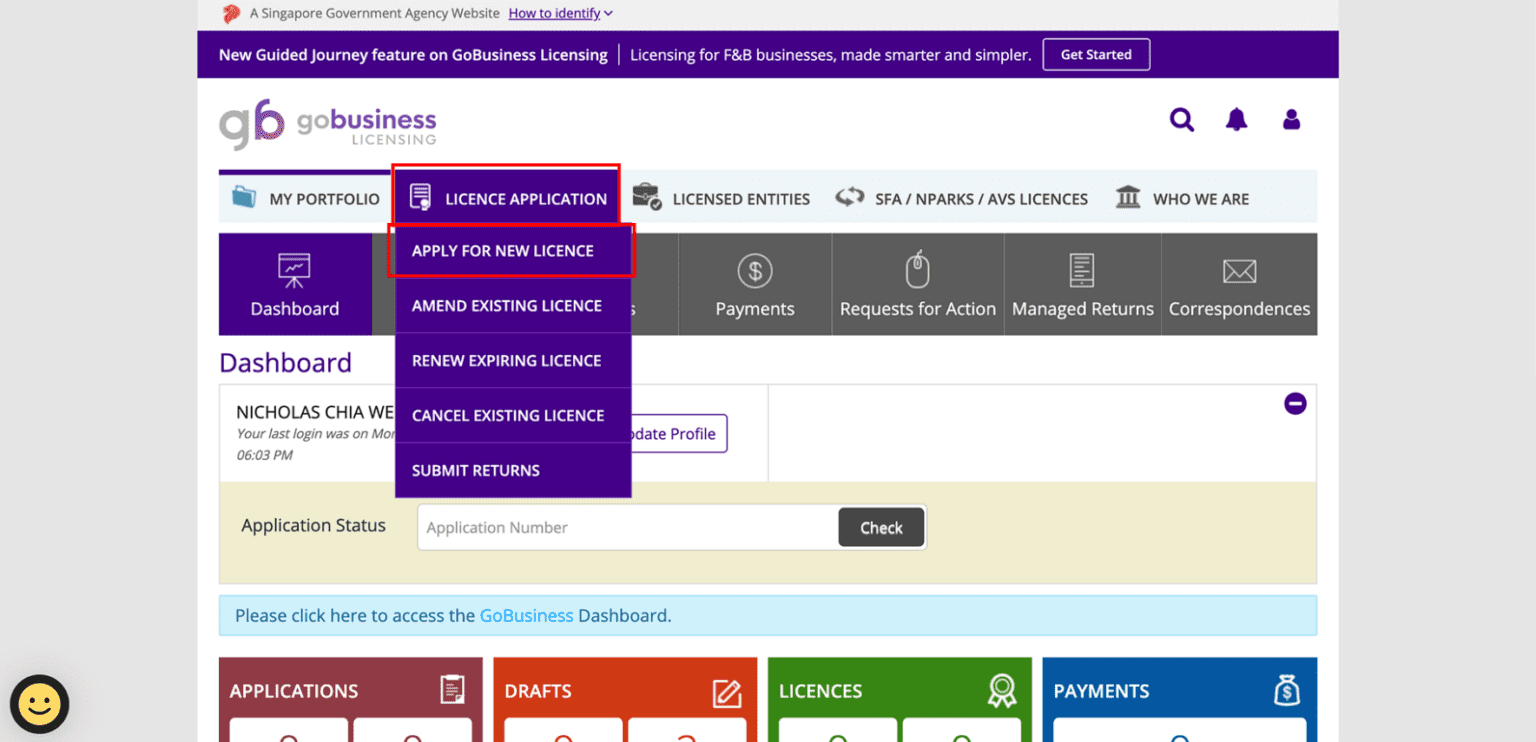
Task: Open the smiley feedback widget
Action: tap(40, 704)
